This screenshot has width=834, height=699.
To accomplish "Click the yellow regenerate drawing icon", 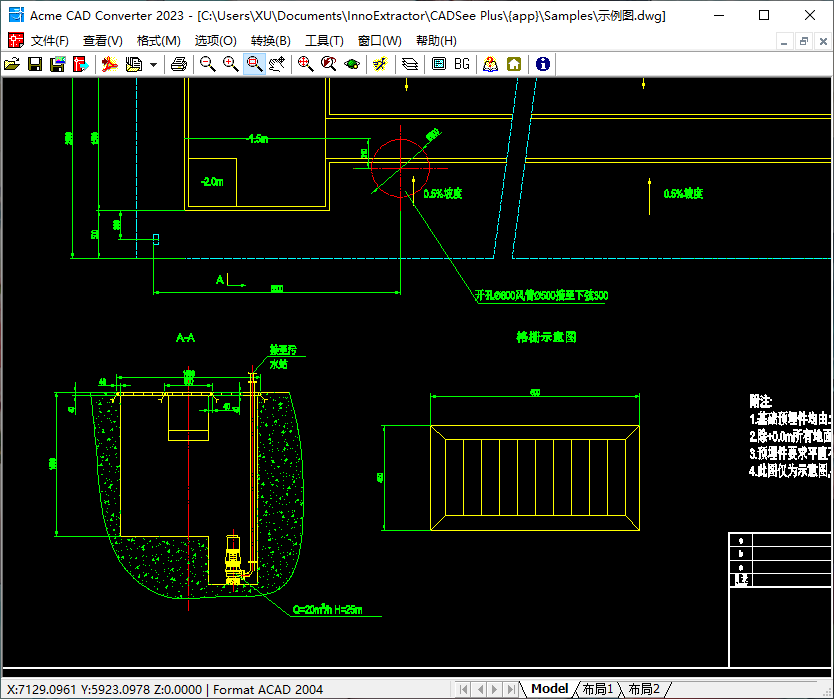I will (380, 64).
